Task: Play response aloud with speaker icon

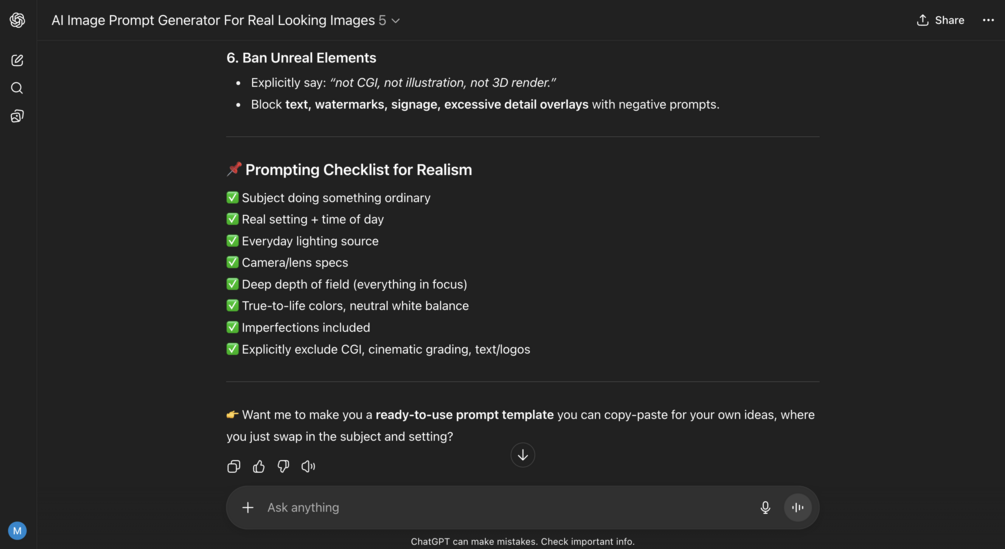Action: [308, 466]
